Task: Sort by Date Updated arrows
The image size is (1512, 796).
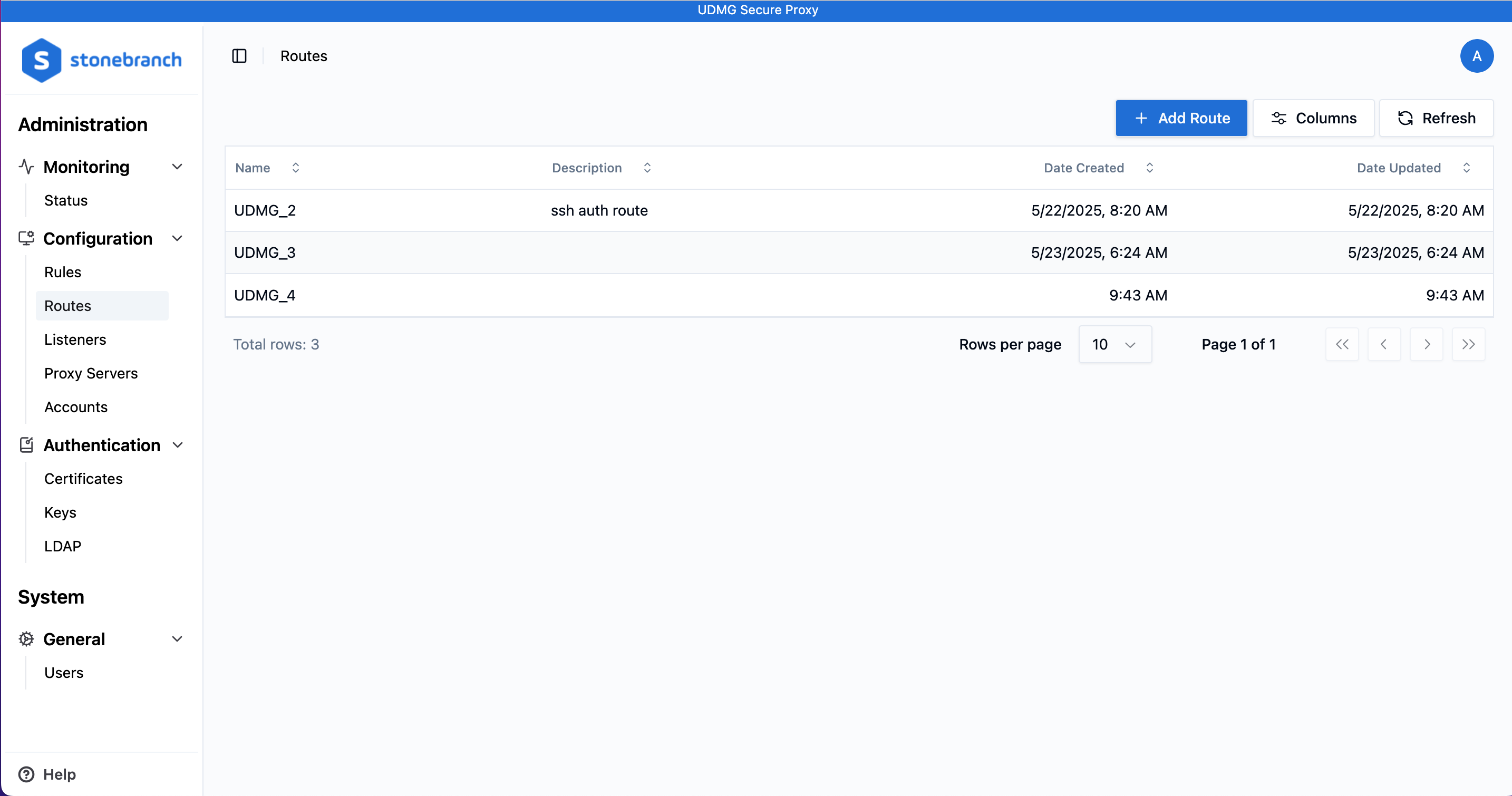Action: pos(1466,168)
